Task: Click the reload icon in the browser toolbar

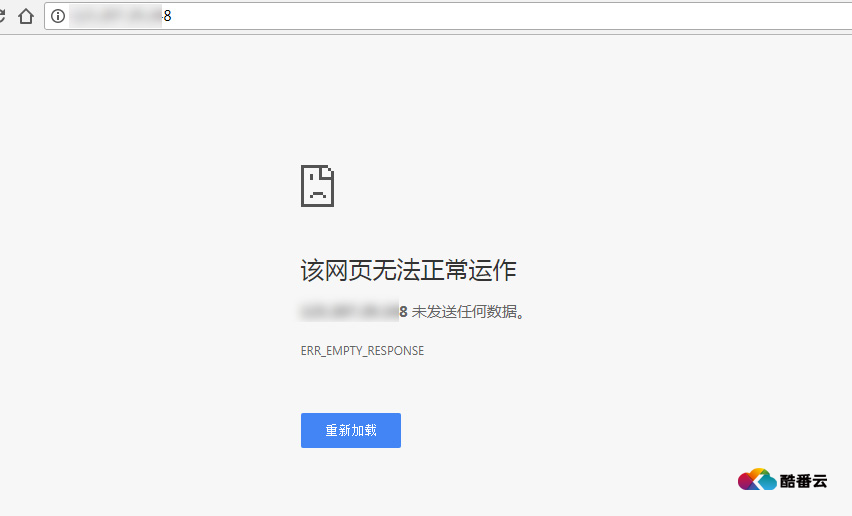Action: (3, 16)
